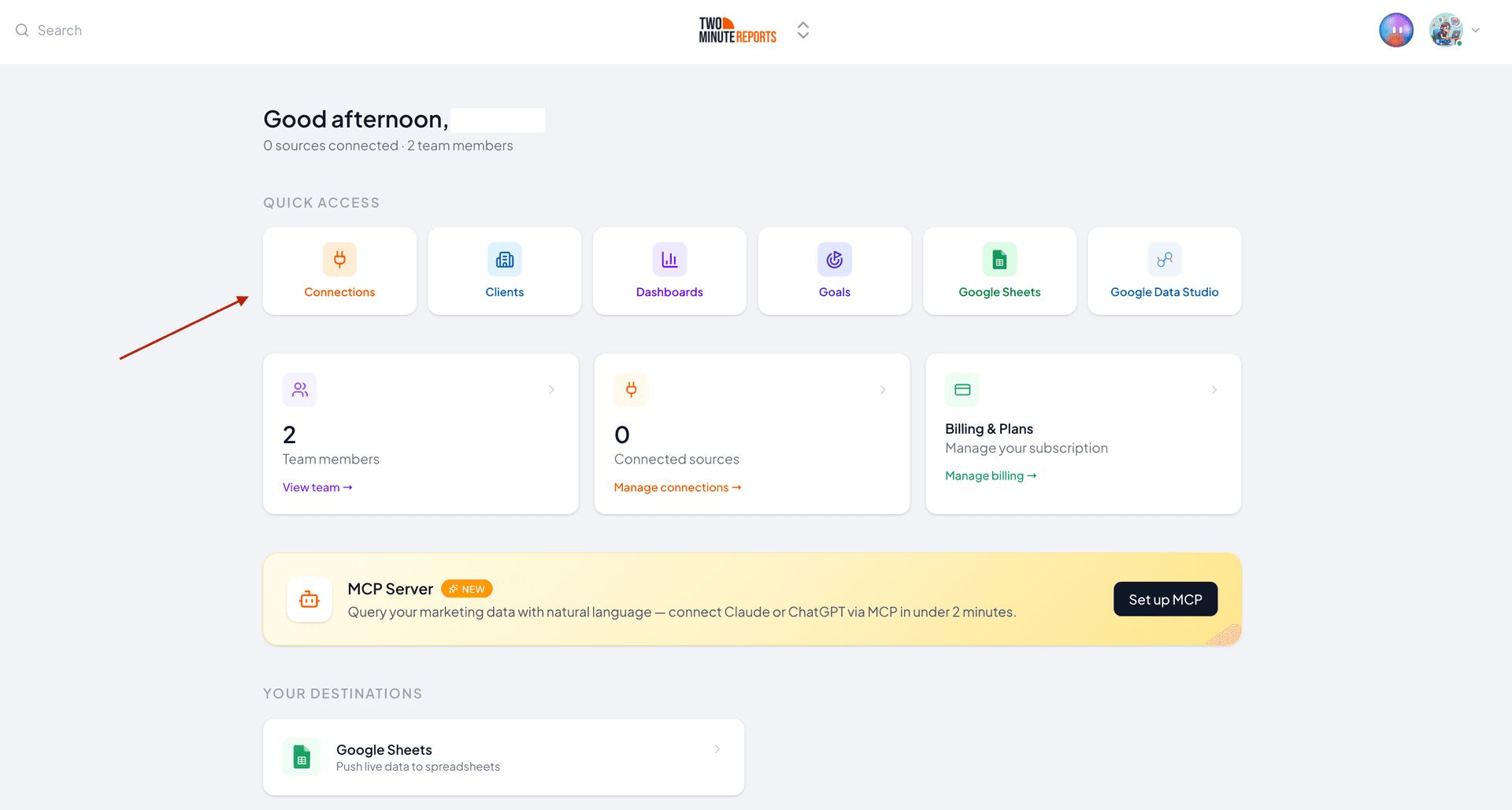Click the Google Sheets quick access label
Viewport: 1512px width, 810px height.
tap(999, 292)
